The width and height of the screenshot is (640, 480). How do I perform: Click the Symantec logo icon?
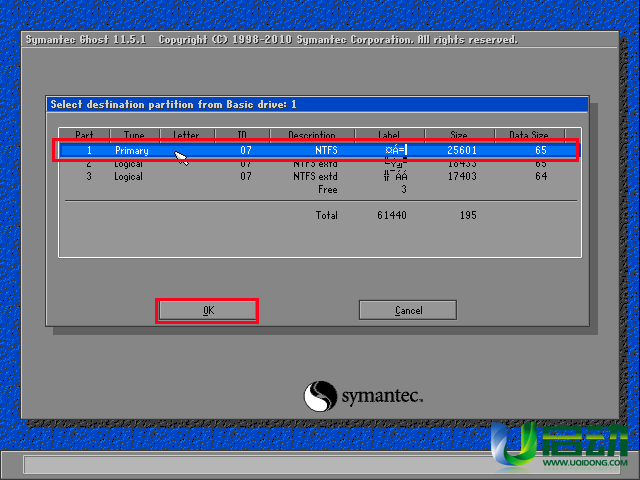pyautogui.click(x=320, y=396)
